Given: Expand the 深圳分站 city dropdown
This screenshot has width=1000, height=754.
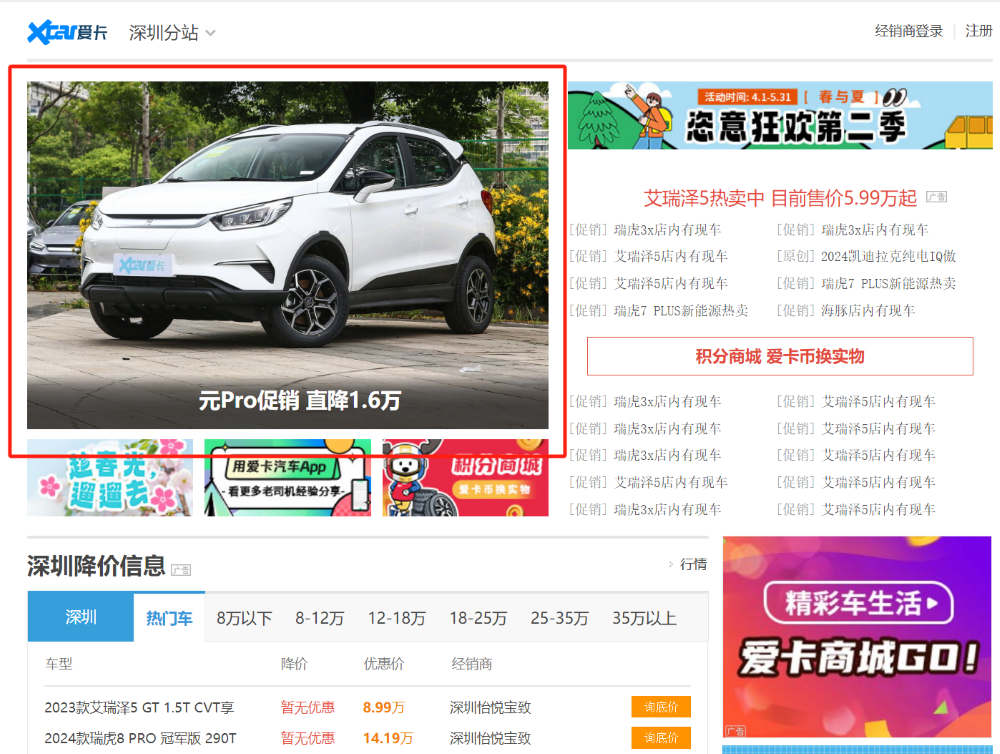Looking at the screenshot, I should click(x=172, y=33).
